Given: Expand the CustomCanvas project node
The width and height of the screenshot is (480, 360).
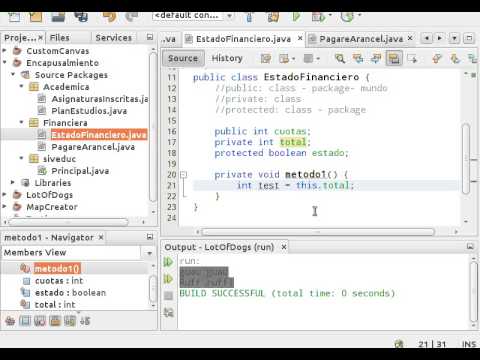Looking at the screenshot, I should coord(5,51).
